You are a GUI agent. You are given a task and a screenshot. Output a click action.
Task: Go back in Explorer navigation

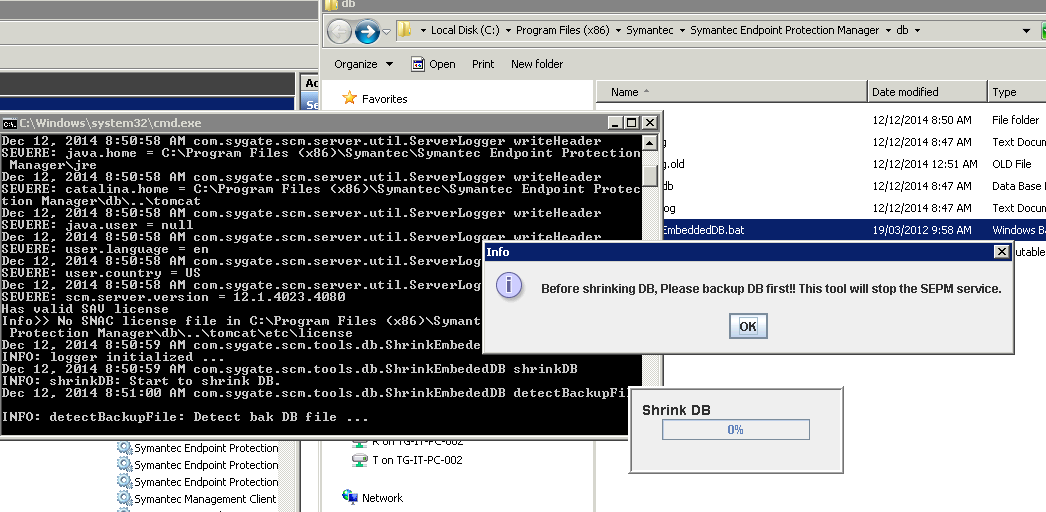click(x=340, y=31)
